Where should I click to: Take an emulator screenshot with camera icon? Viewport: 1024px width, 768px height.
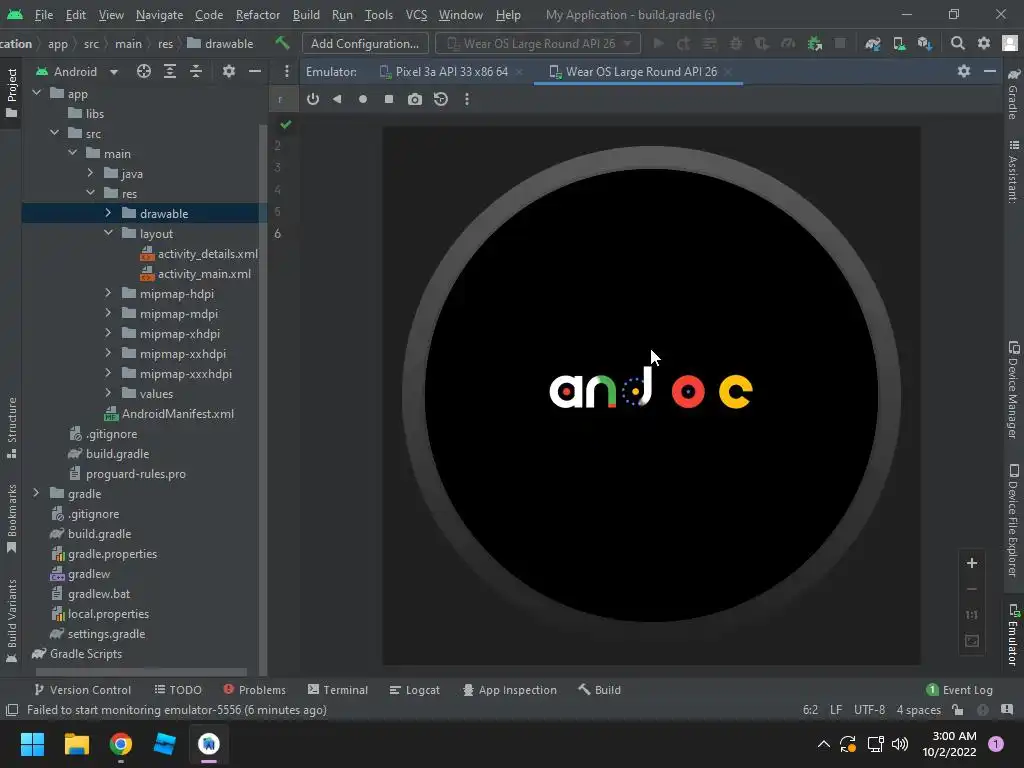pyautogui.click(x=415, y=99)
